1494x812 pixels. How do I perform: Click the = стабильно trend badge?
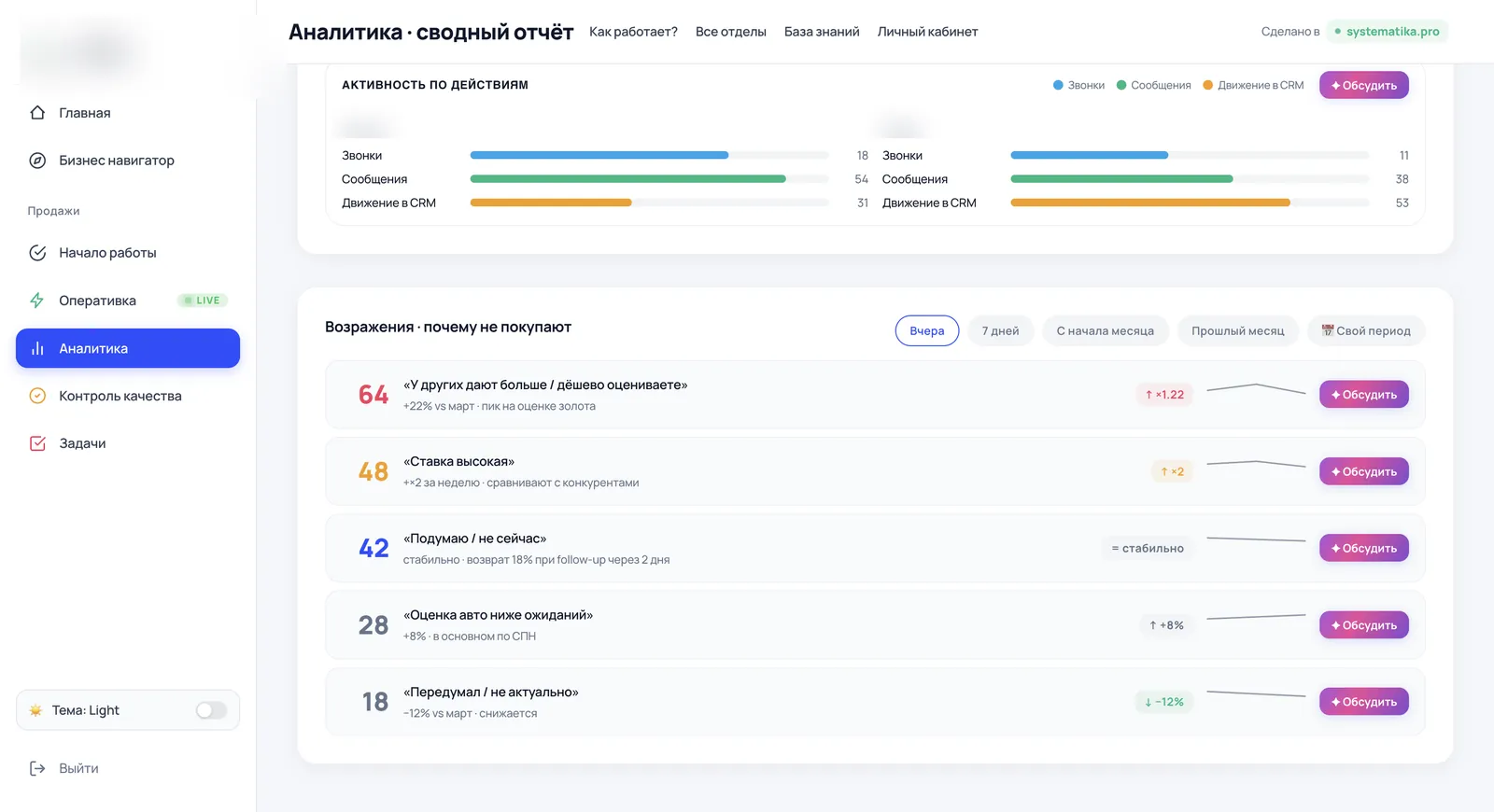point(1148,548)
